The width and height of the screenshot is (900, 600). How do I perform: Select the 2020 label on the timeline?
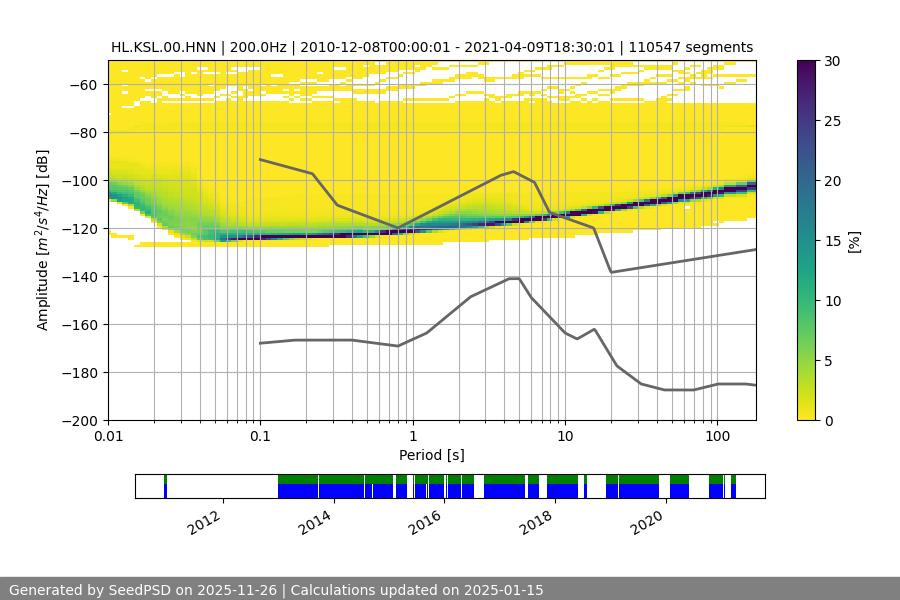click(x=648, y=521)
